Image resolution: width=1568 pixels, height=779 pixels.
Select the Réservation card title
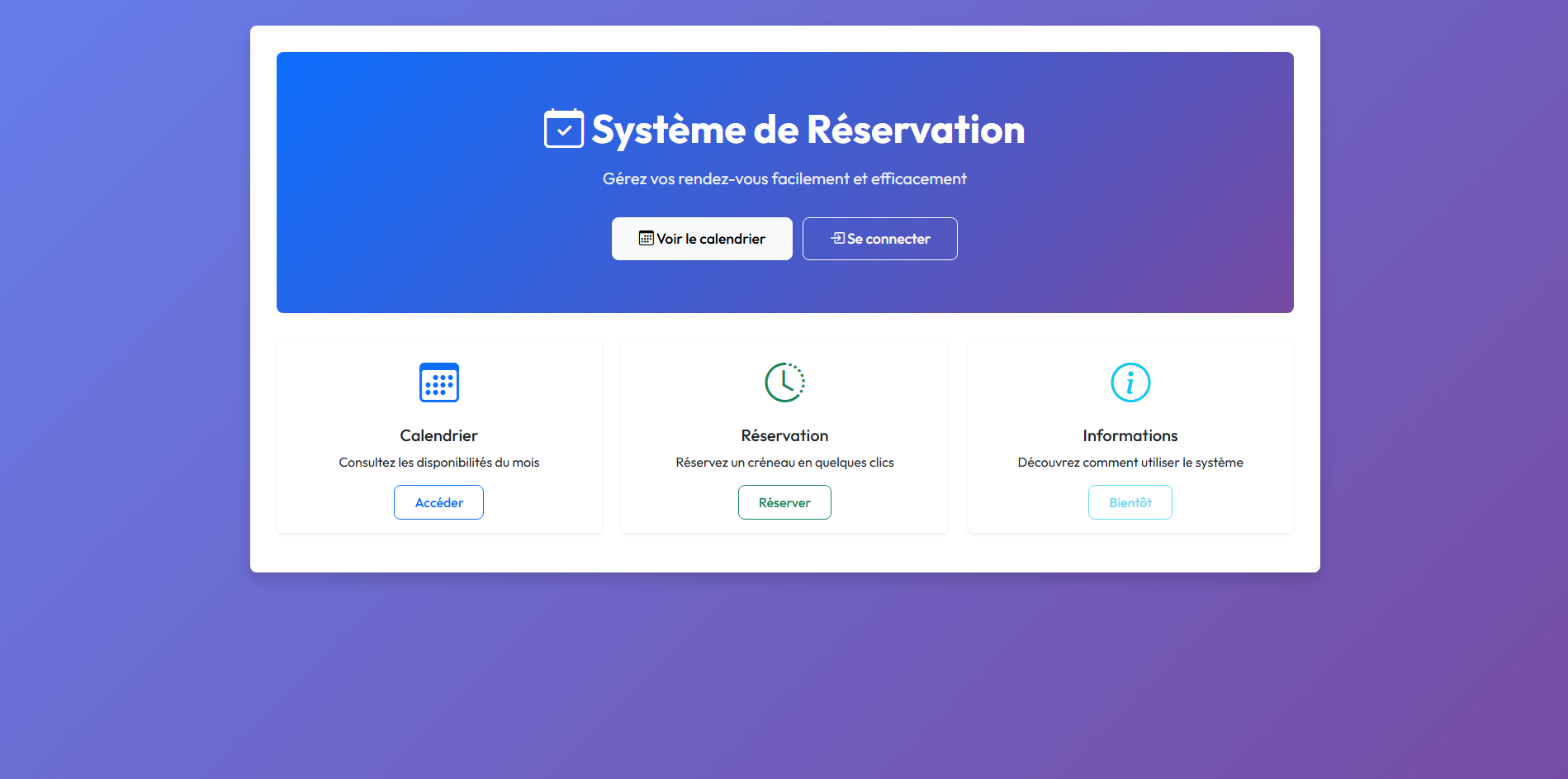coord(784,435)
